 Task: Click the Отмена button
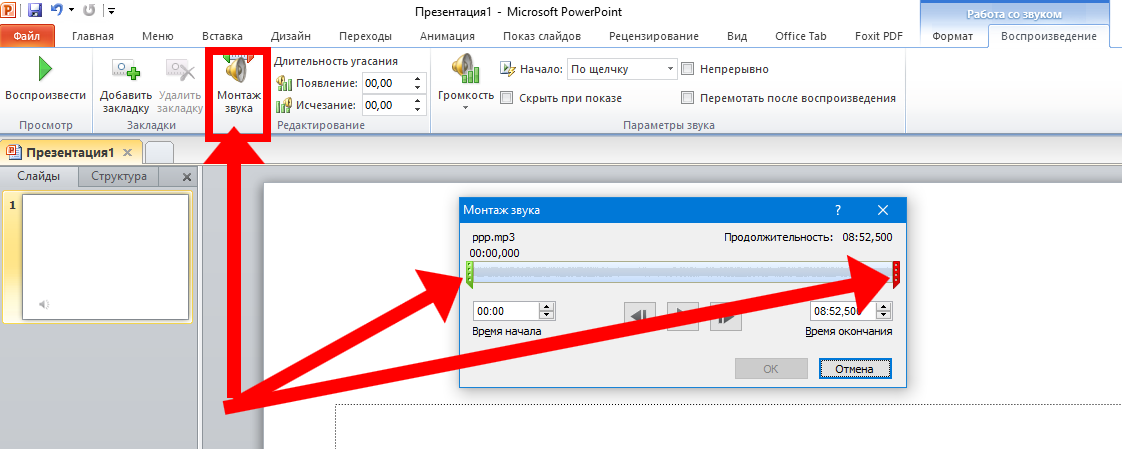tap(855, 369)
